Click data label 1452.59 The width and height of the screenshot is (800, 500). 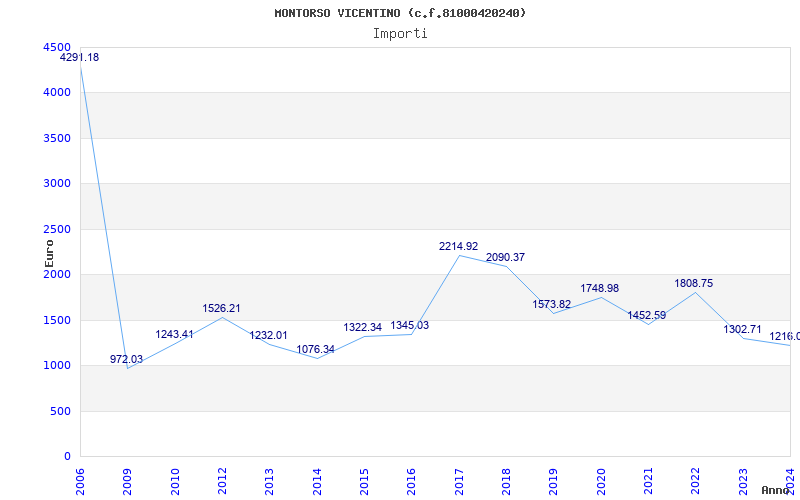pos(647,316)
